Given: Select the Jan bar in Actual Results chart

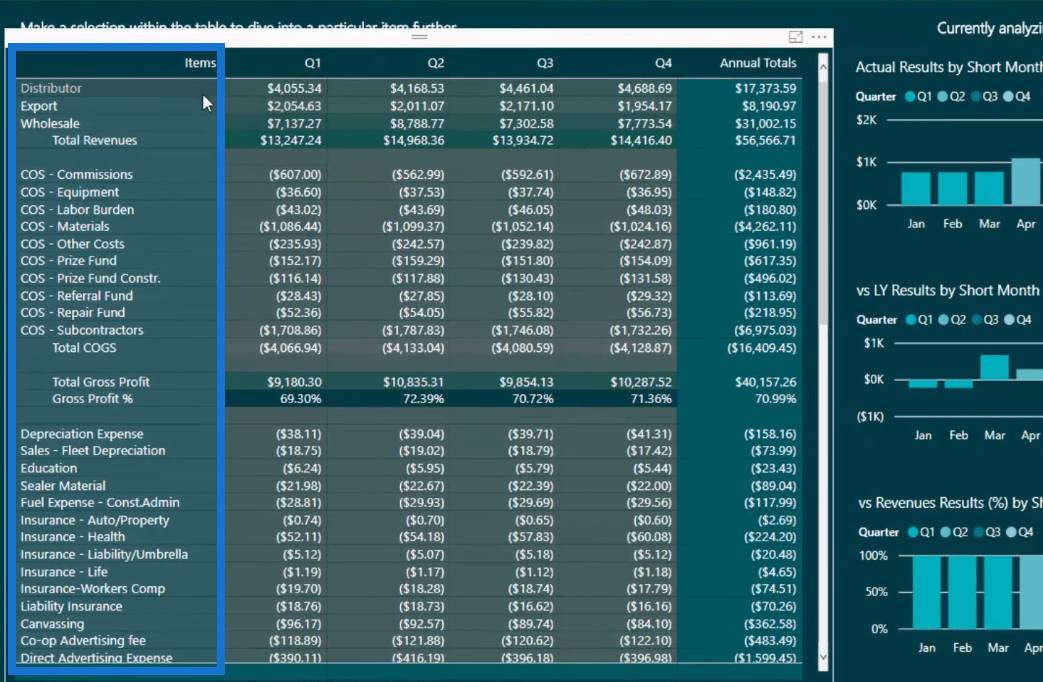Looking at the screenshot, I should point(916,188).
